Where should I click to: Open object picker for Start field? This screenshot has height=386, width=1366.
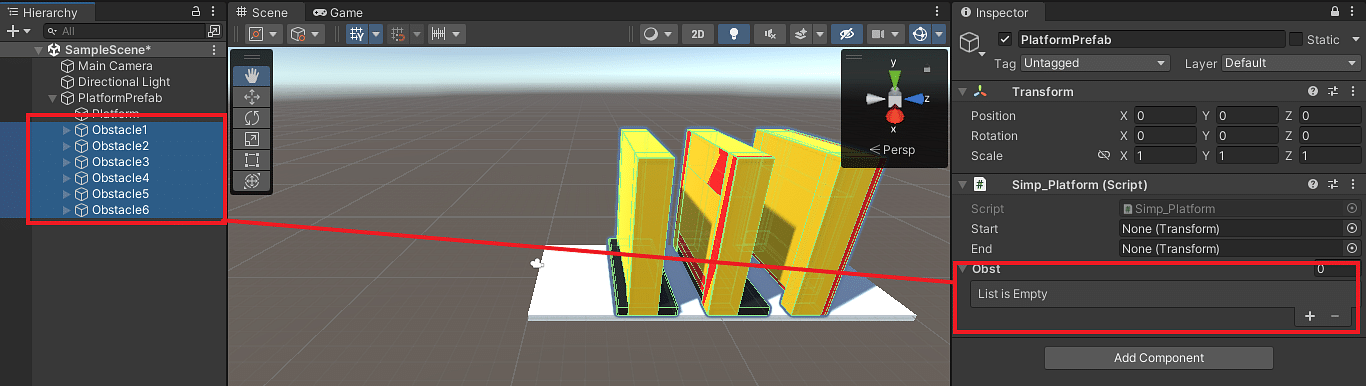1352,229
